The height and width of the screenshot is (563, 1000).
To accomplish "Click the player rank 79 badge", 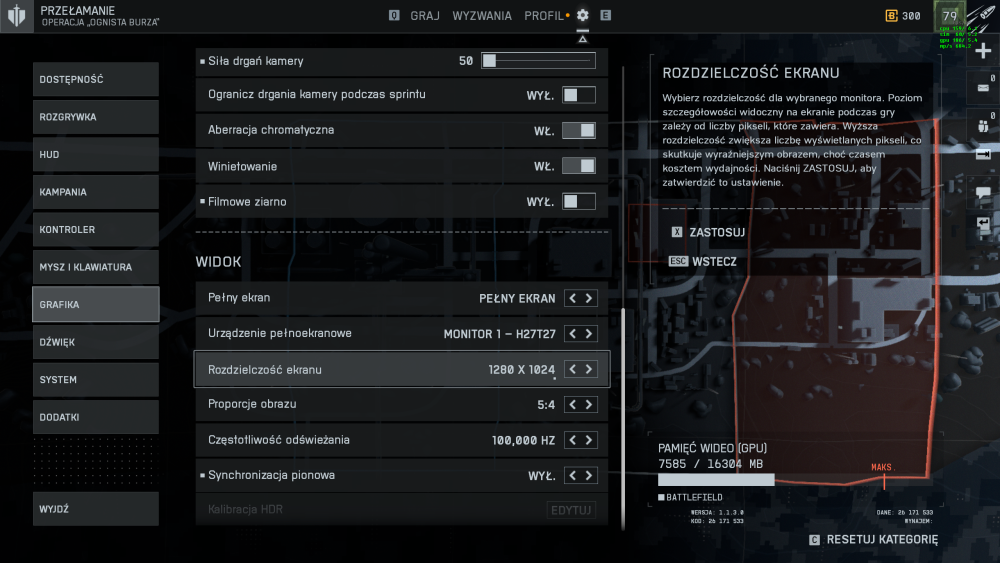I will tap(950, 16).
